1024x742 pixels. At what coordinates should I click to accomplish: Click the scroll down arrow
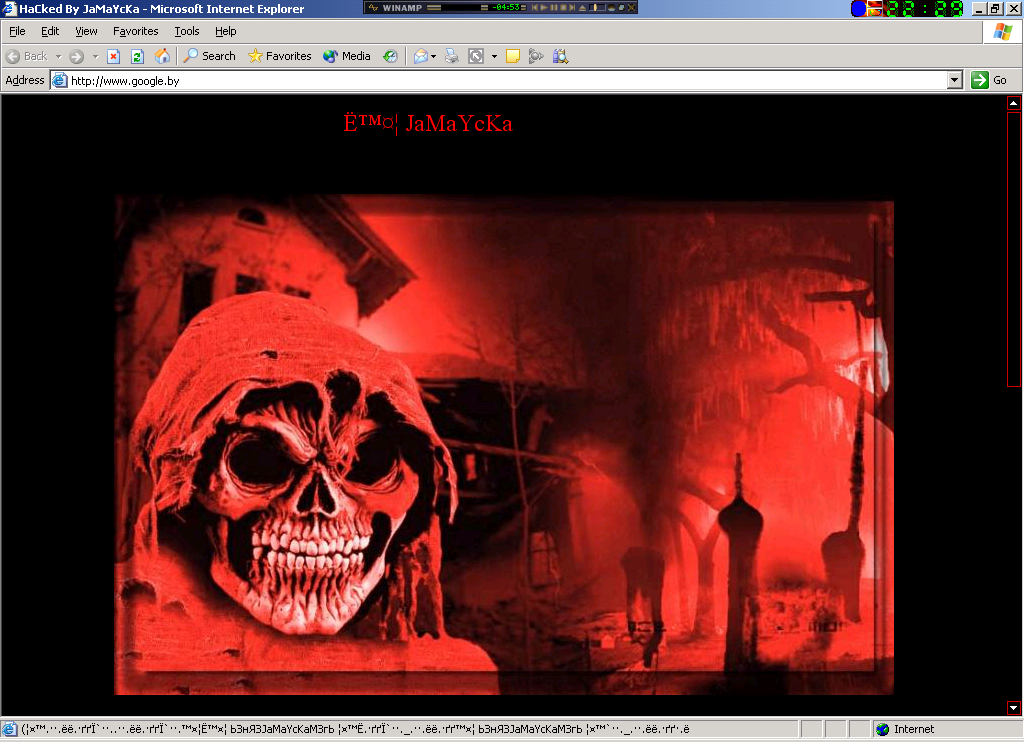click(1014, 708)
